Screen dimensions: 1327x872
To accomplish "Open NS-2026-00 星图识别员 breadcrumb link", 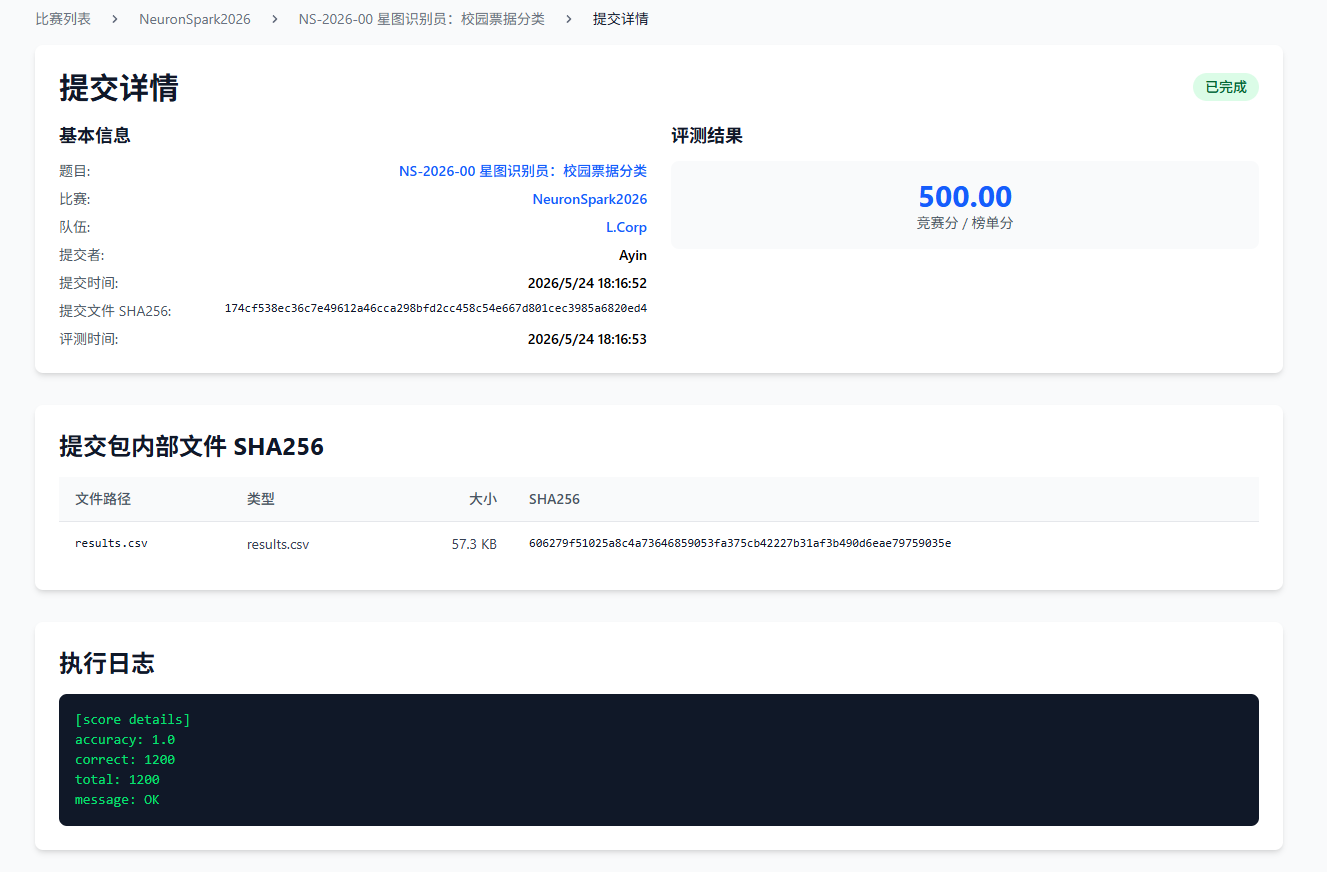I will pyautogui.click(x=422, y=19).
